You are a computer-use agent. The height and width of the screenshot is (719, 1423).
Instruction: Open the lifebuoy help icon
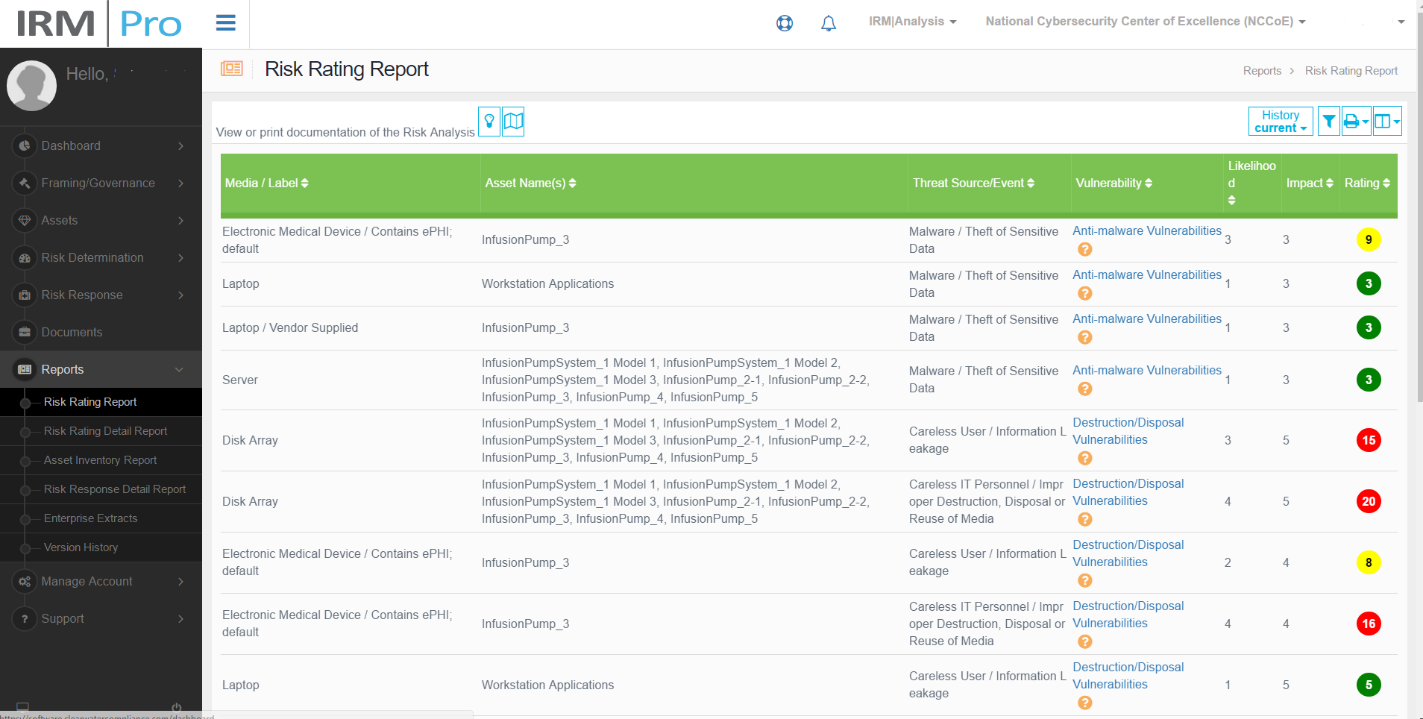[x=785, y=23]
